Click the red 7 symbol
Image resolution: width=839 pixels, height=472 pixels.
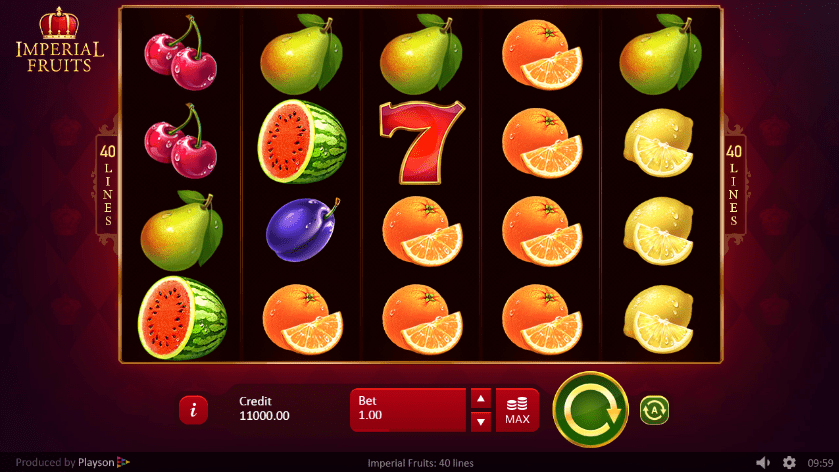point(422,142)
